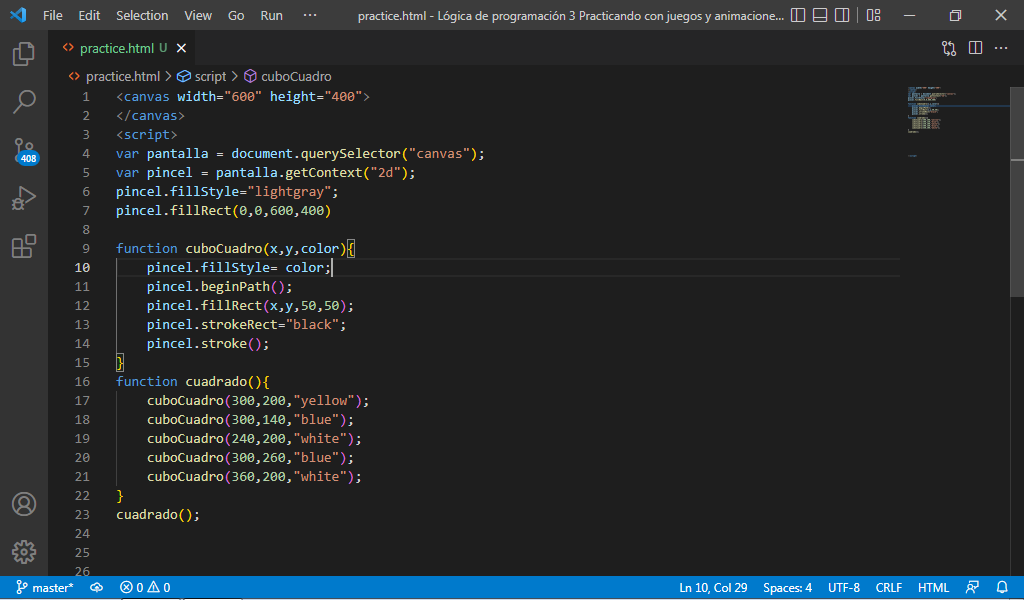Screen dimensions: 1024x600
Task: Click "querySelector" on line 4
Action: point(351,153)
